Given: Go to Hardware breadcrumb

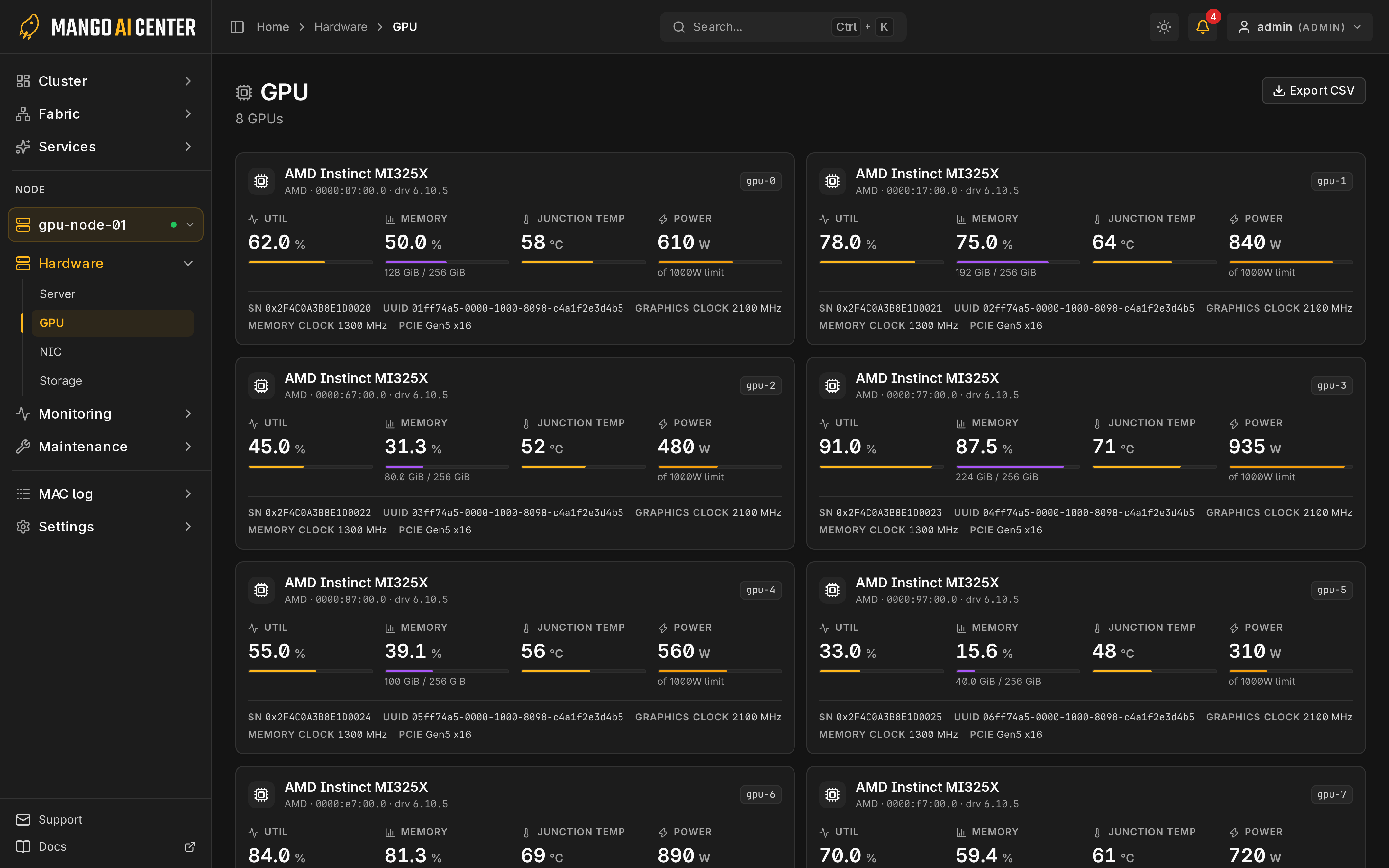Looking at the screenshot, I should pos(341,27).
